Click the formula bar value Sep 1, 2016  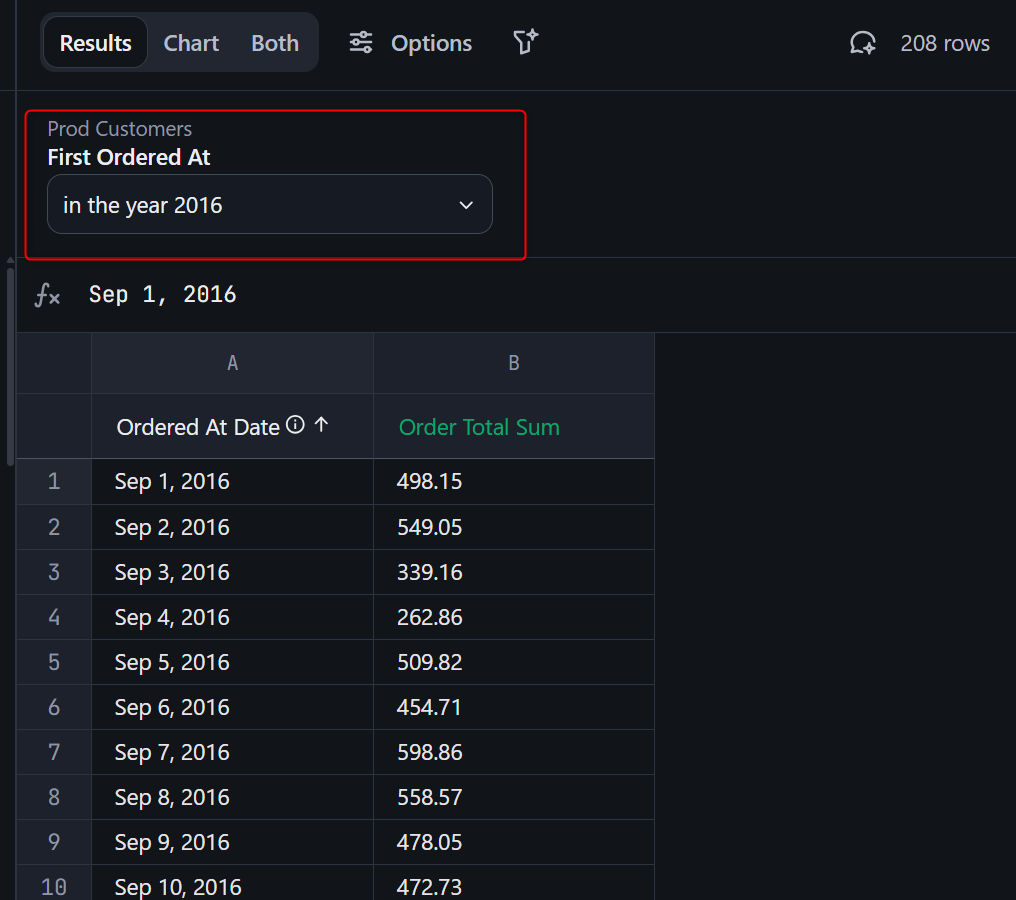pyautogui.click(x=163, y=295)
